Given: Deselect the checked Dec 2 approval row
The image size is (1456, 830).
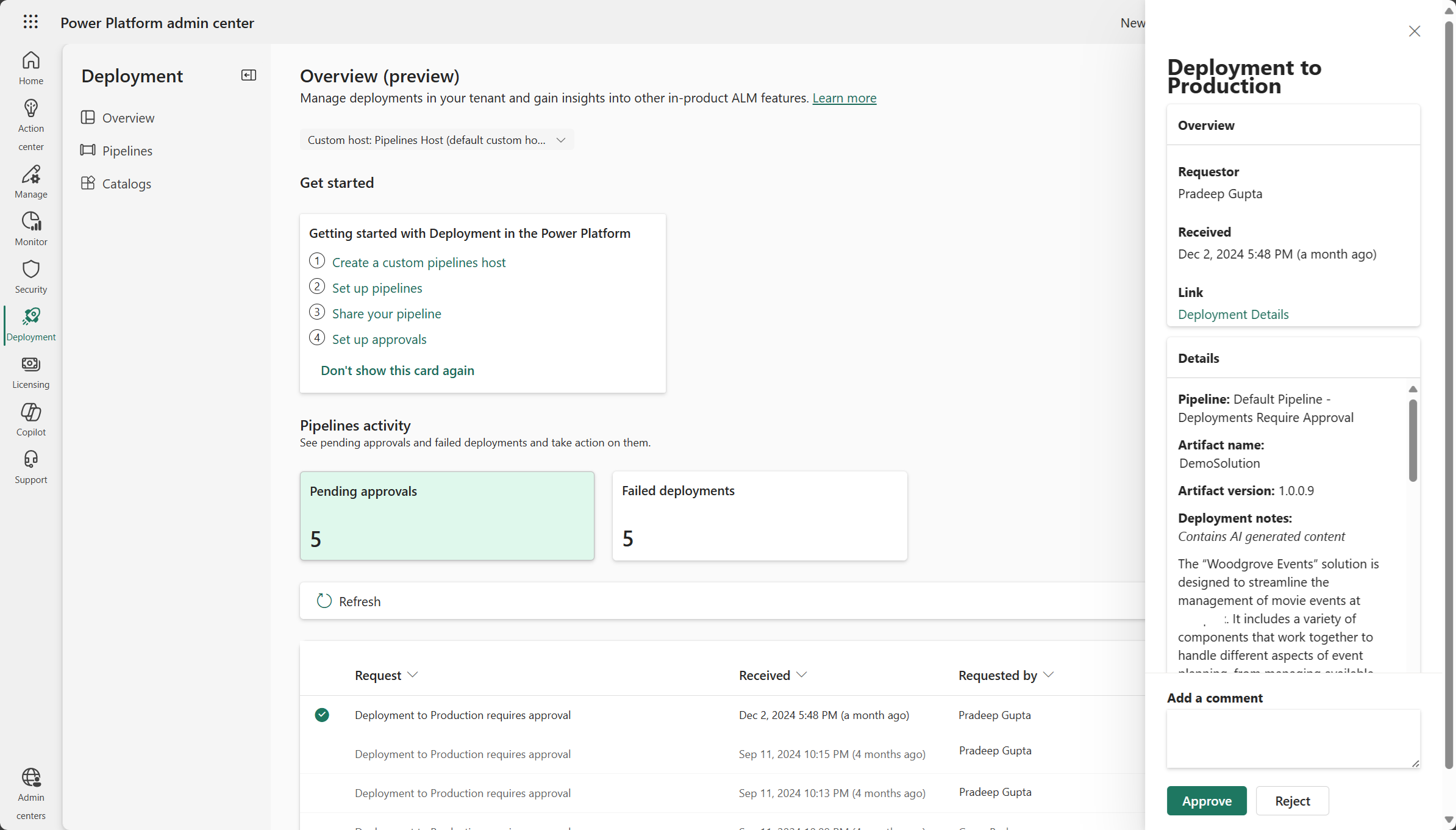Looking at the screenshot, I should tap(322, 715).
